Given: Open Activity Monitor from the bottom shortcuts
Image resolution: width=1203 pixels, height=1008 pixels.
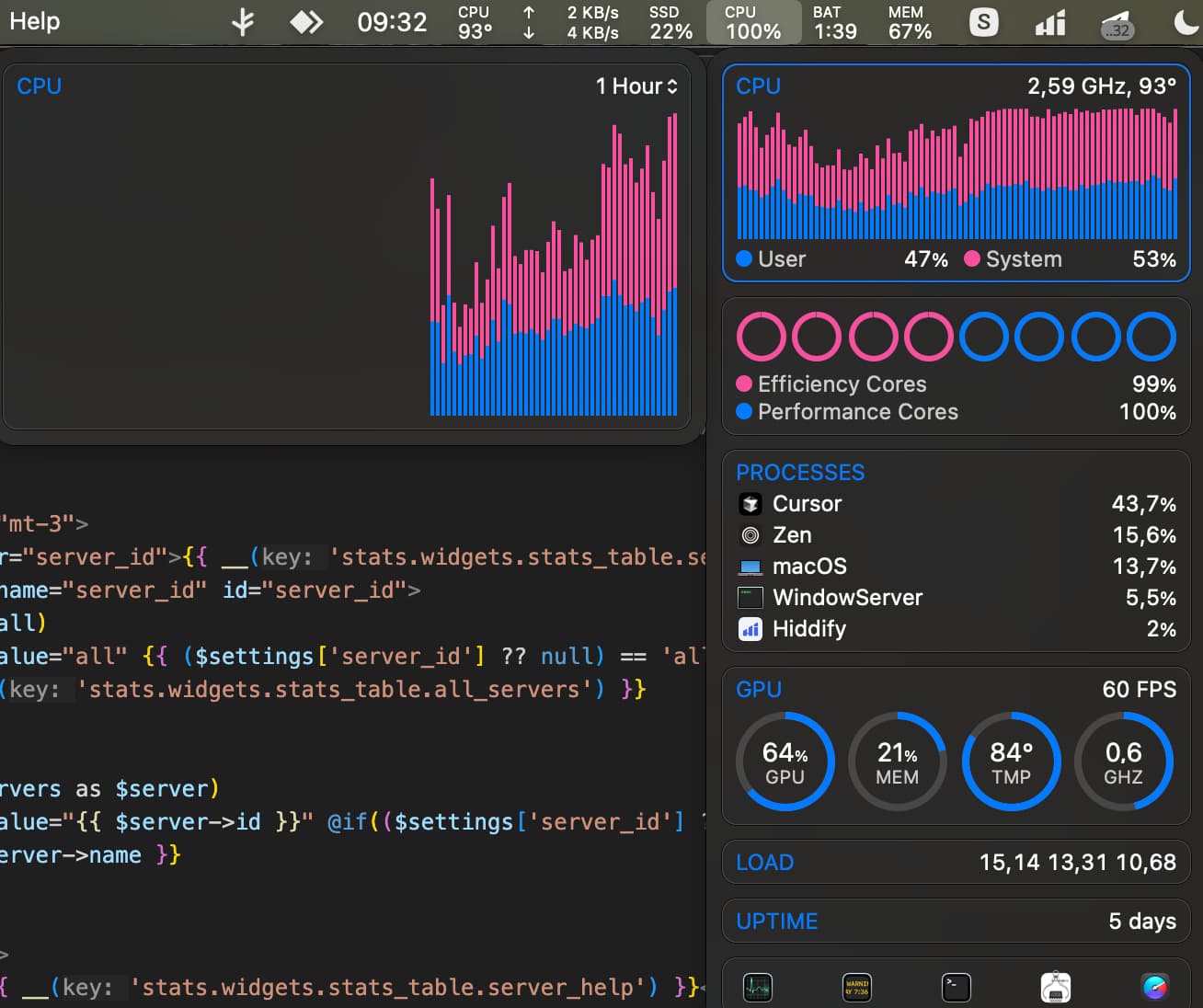Looking at the screenshot, I should tap(757, 987).
